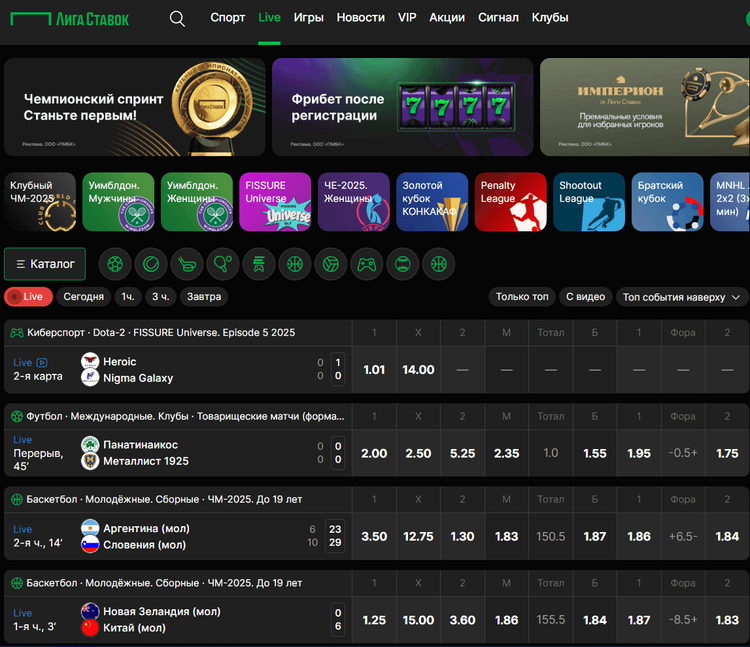
Task: Select the baseball sport icon
Action: point(403,265)
